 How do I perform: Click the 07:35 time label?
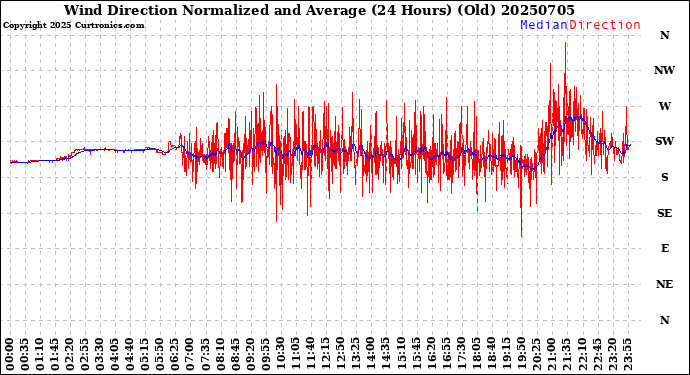pos(206,354)
